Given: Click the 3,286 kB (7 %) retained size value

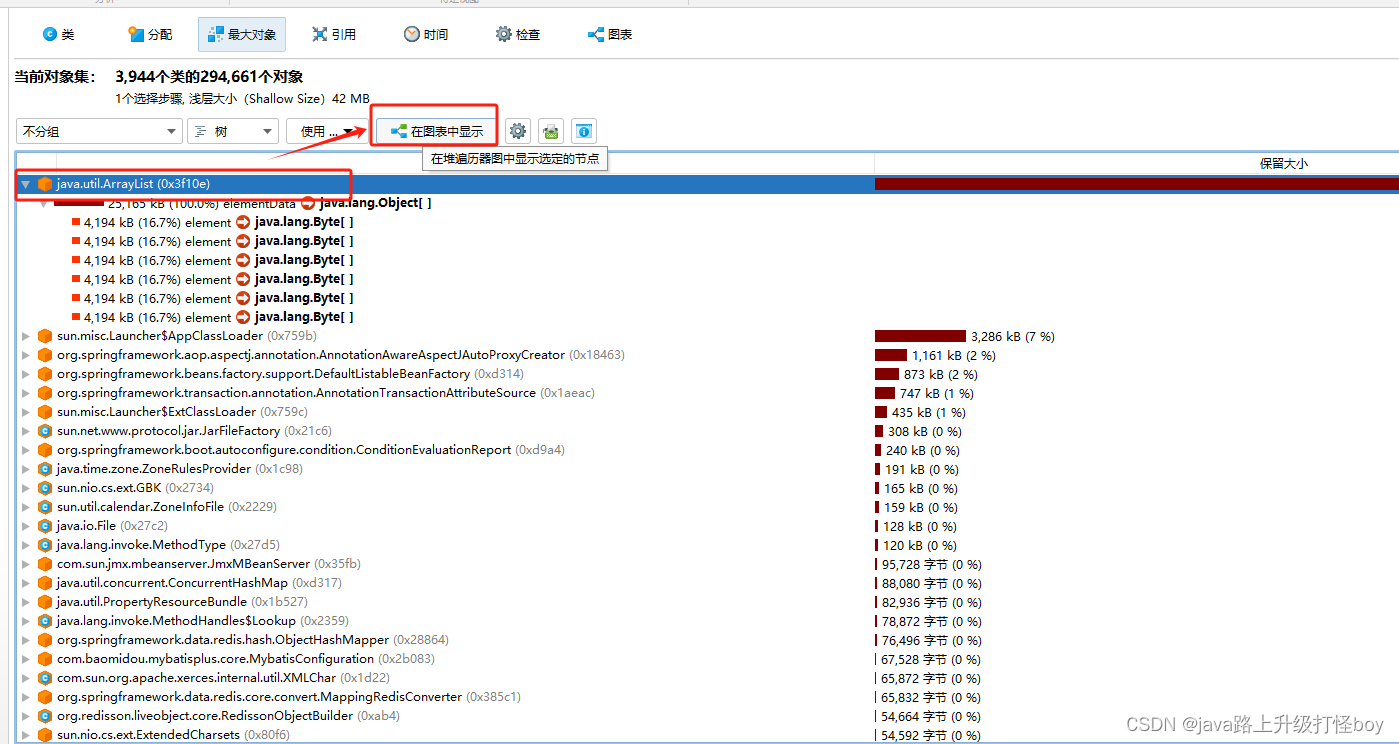Looking at the screenshot, I should point(1013,336).
